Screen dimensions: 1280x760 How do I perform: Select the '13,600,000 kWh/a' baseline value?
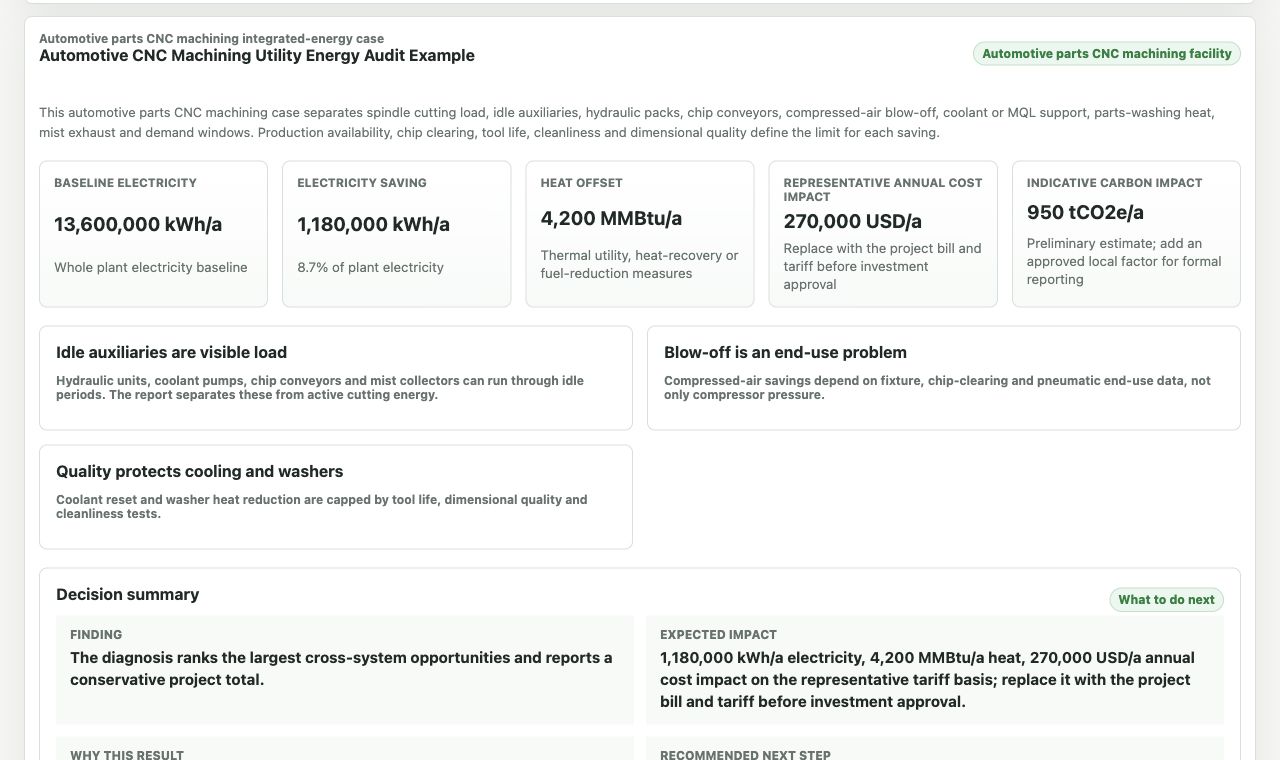coord(138,224)
